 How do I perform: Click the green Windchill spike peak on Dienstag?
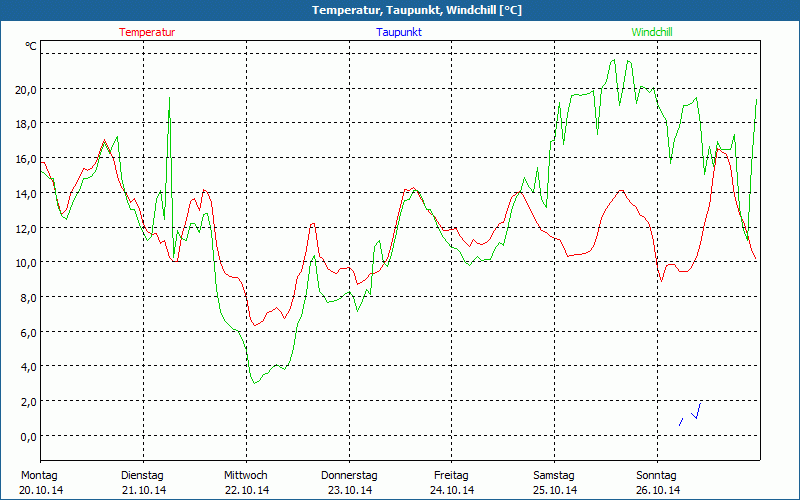tap(169, 98)
